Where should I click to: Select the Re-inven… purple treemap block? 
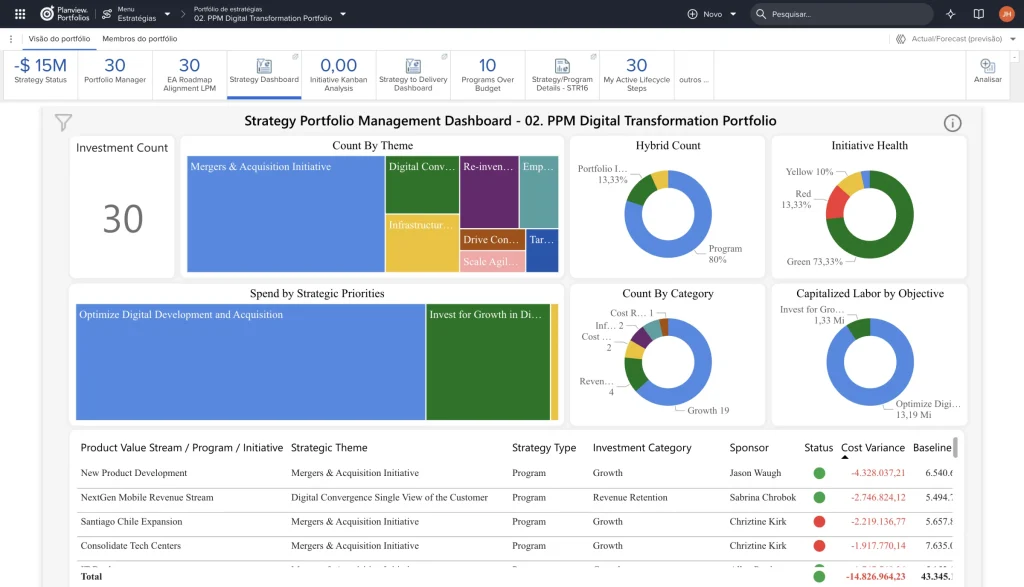(489, 192)
